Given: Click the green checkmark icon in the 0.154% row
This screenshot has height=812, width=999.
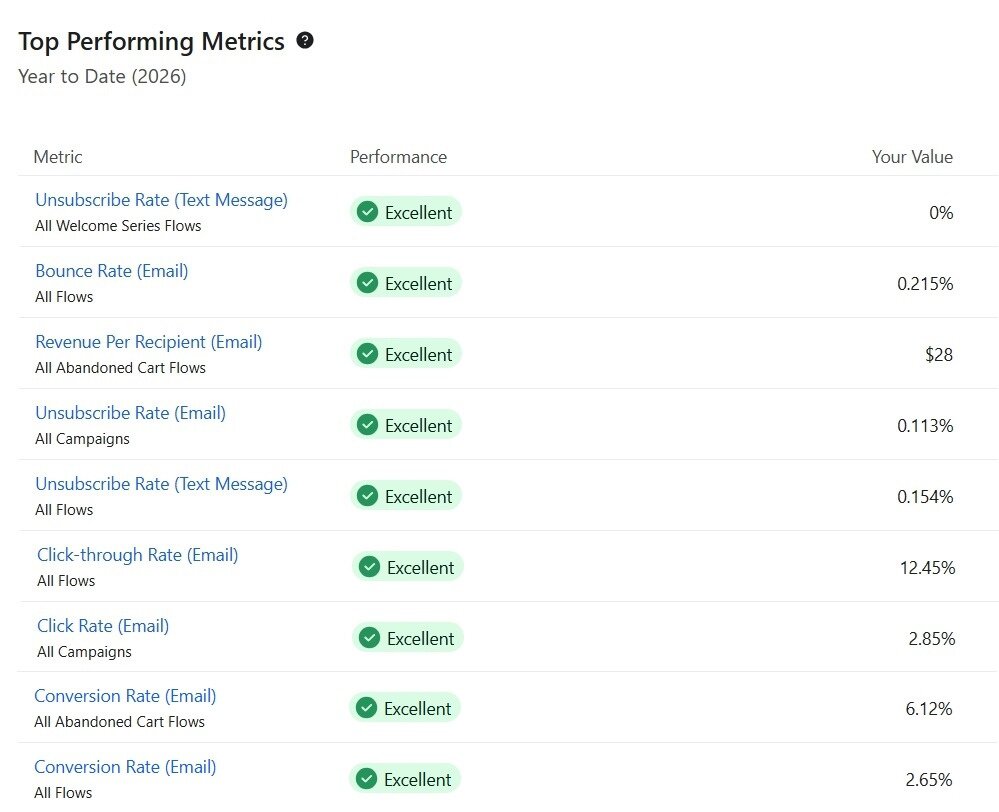Looking at the screenshot, I should (368, 496).
